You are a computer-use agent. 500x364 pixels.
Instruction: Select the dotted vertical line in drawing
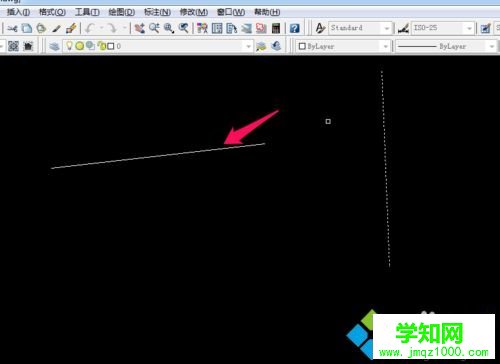tap(386, 169)
